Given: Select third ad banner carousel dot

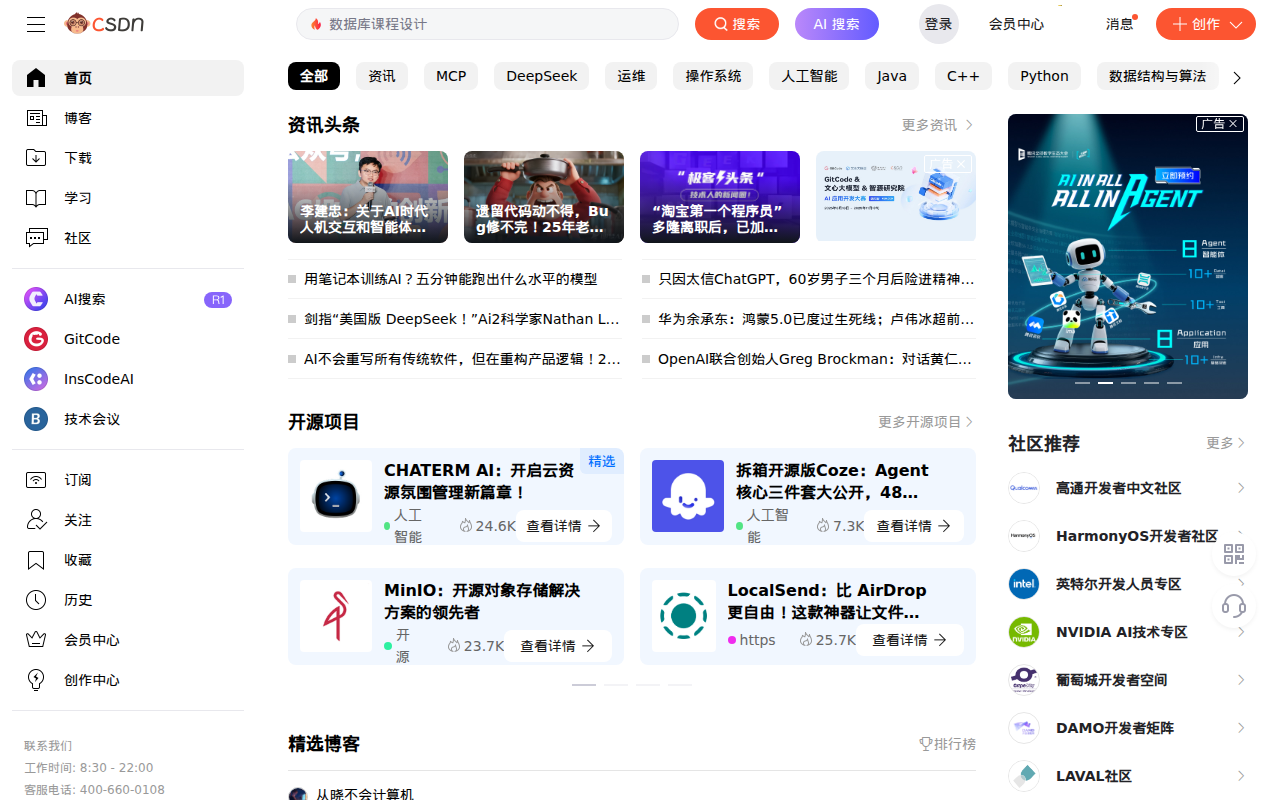Looking at the screenshot, I should coord(1128,383).
